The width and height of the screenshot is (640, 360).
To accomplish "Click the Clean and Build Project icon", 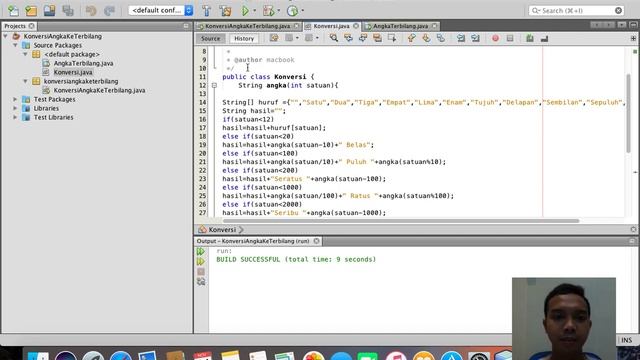I will 225,11.
